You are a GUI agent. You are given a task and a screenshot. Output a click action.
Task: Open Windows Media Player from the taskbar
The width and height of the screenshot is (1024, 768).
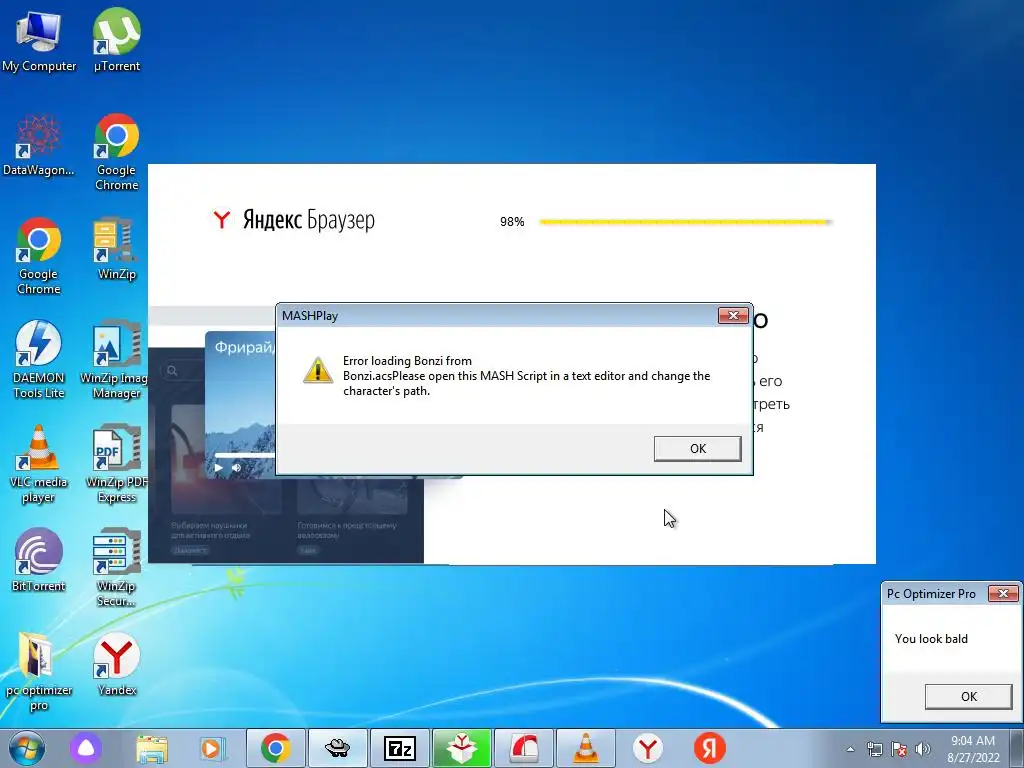tap(212, 748)
